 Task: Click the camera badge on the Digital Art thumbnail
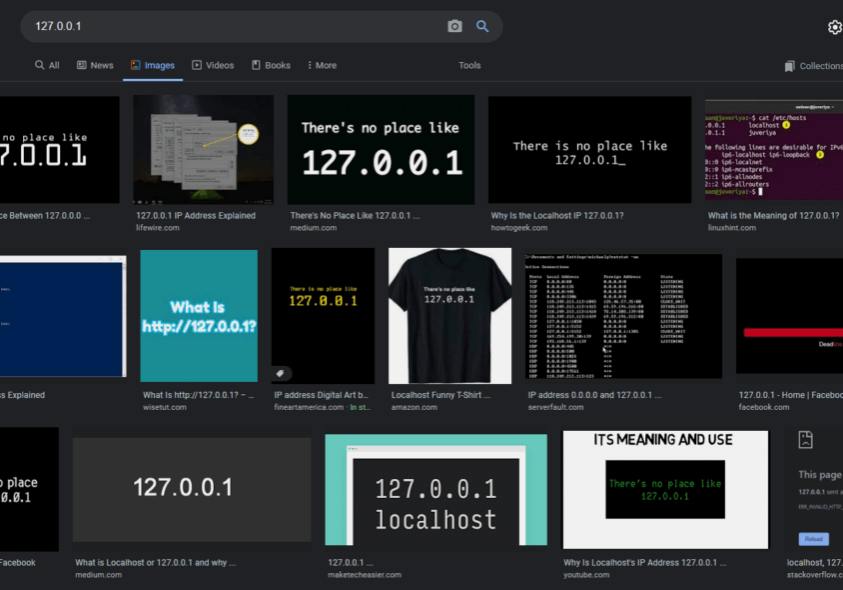pyautogui.click(x=281, y=373)
